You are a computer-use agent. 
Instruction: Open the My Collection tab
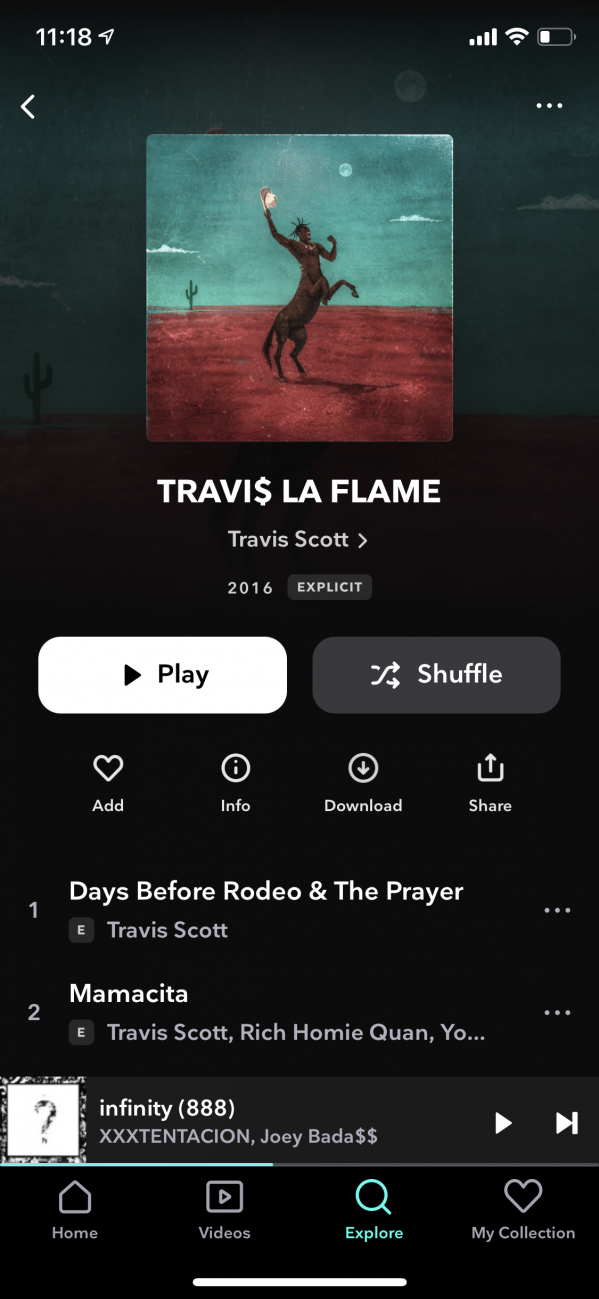[x=523, y=1210]
